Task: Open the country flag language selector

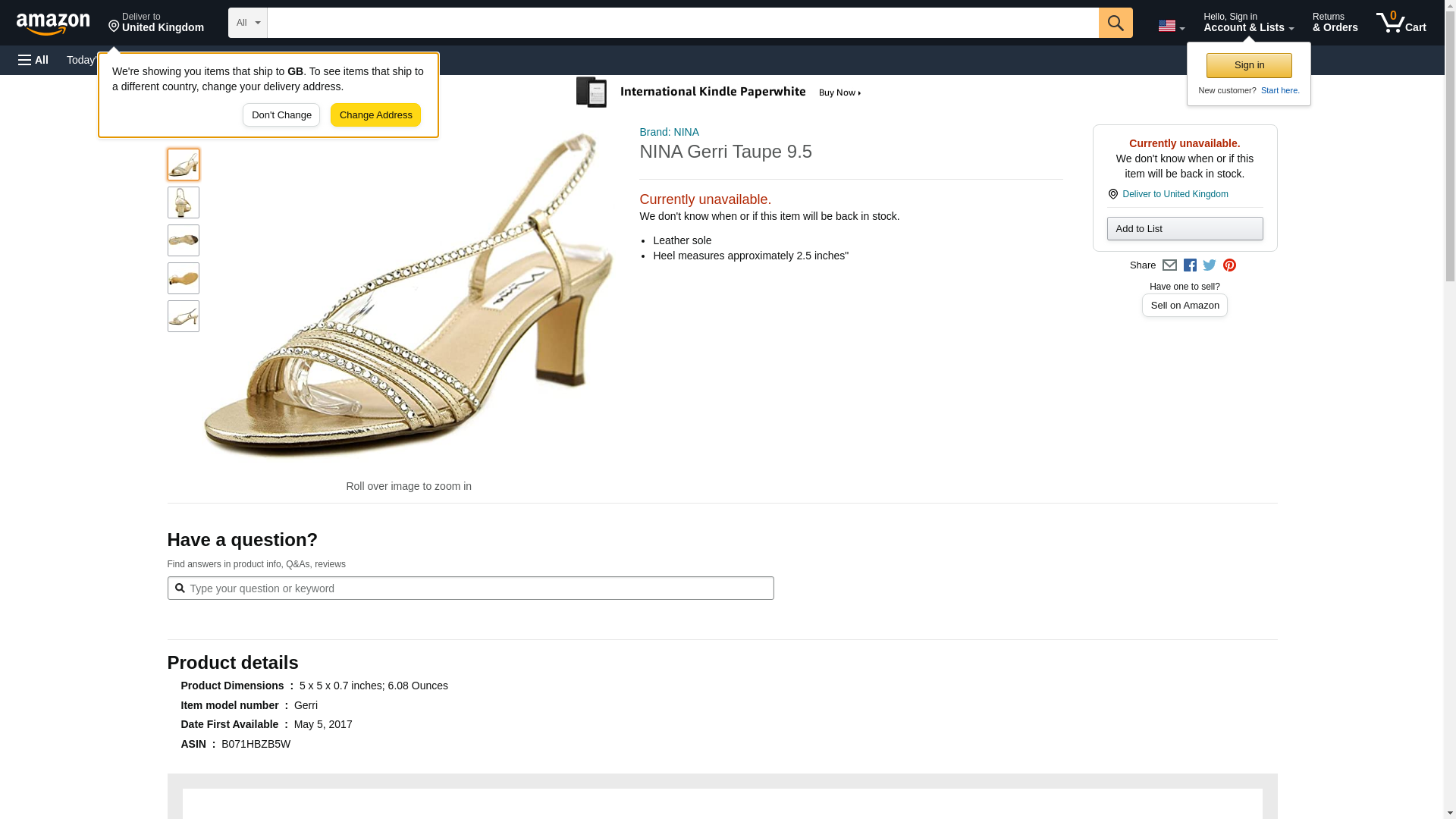Action: pos(1171,26)
